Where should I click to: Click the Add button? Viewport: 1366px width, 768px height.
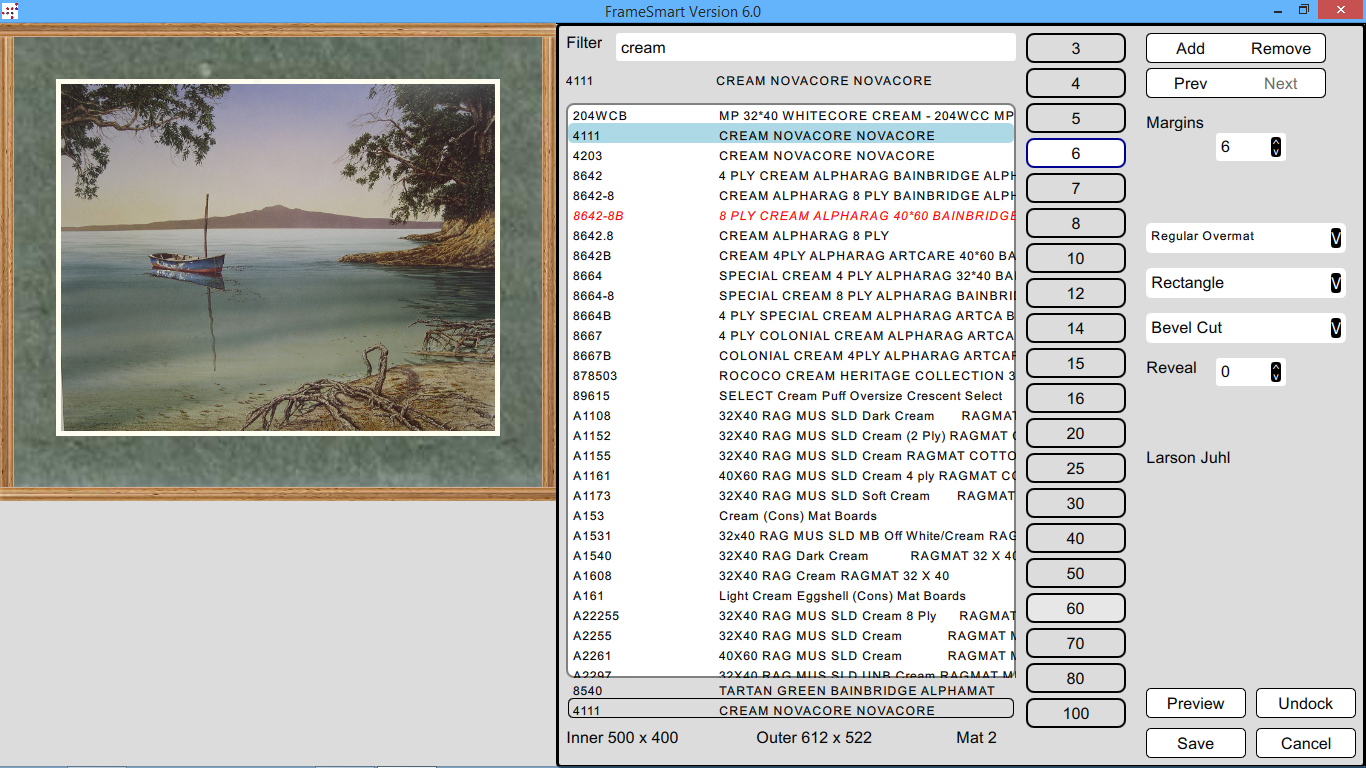(x=1190, y=48)
